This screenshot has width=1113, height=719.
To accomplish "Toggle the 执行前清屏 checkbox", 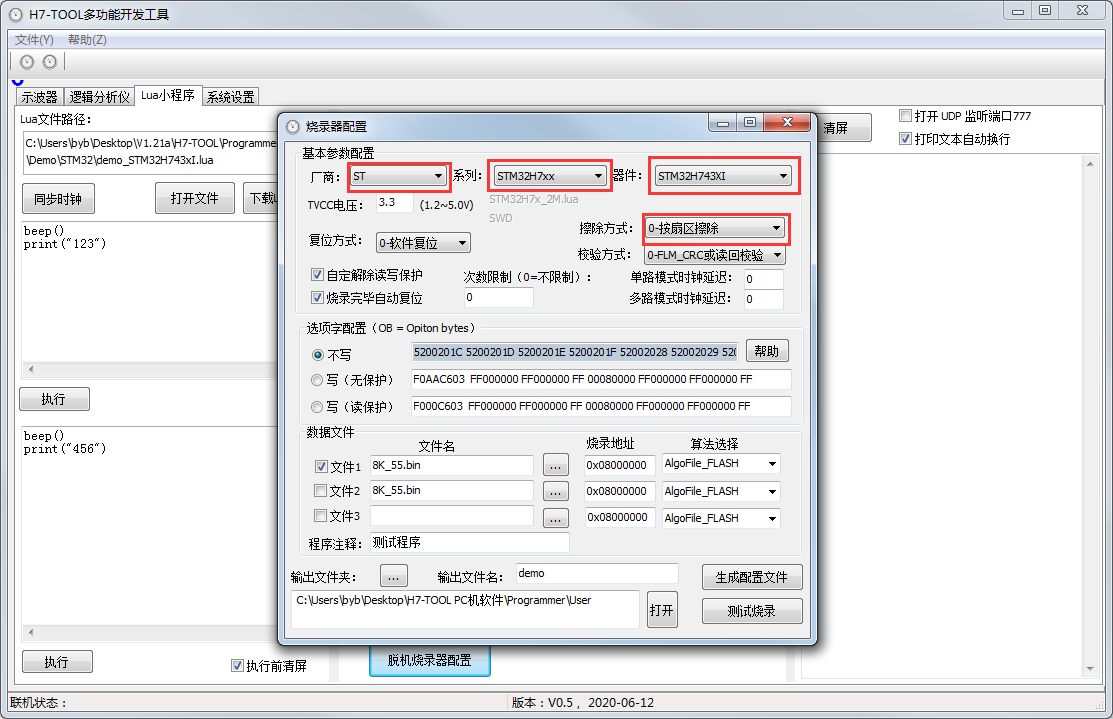I will tap(238, 665).
